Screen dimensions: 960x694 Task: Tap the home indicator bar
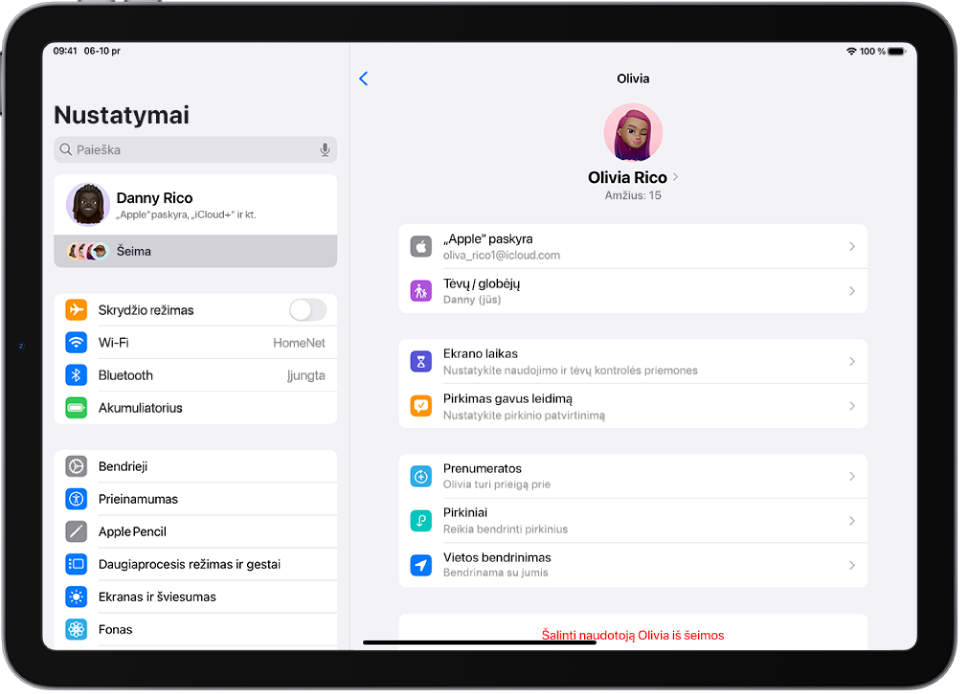pos(479,643)
